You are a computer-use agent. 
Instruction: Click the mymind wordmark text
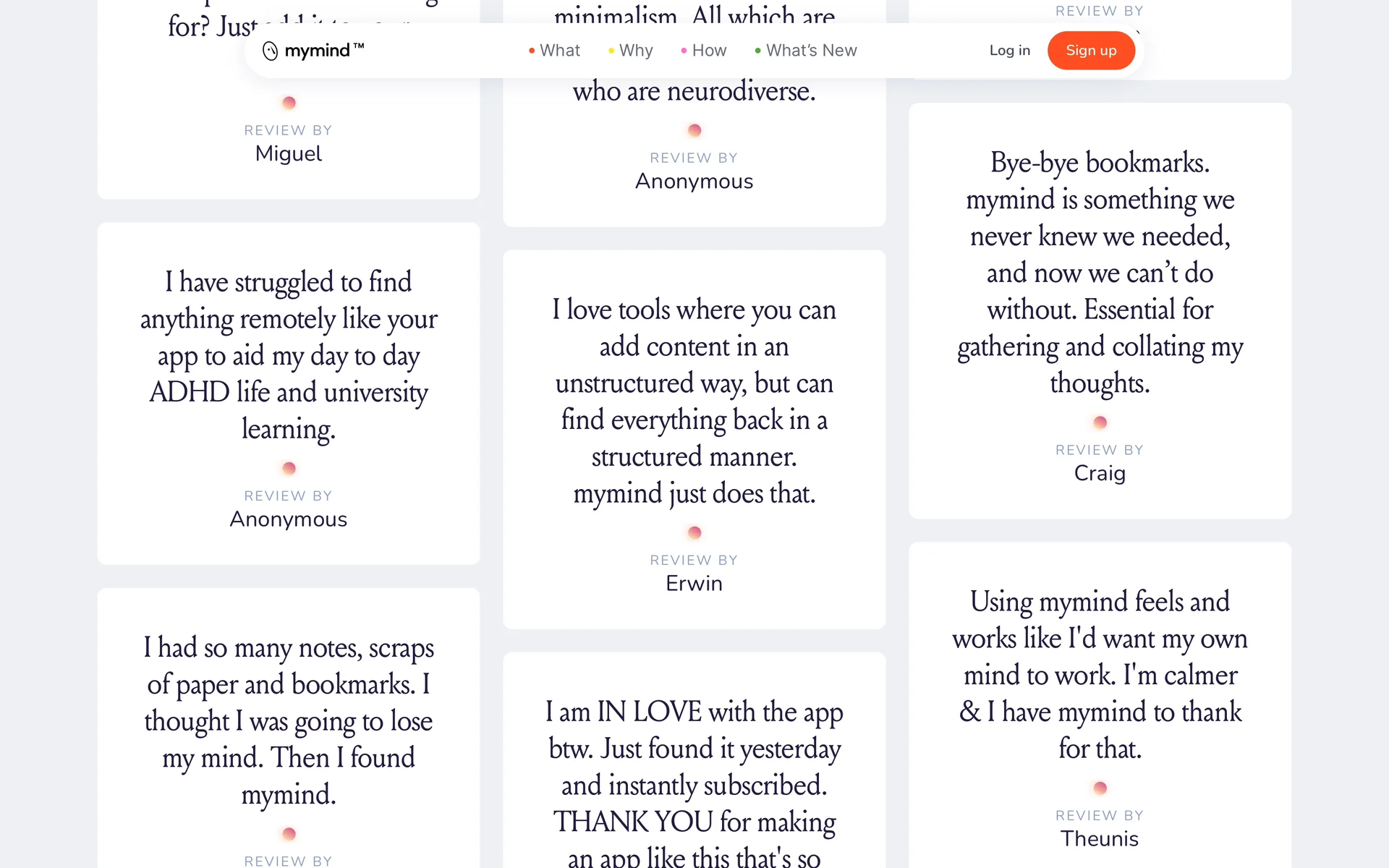tap(317, 51)
